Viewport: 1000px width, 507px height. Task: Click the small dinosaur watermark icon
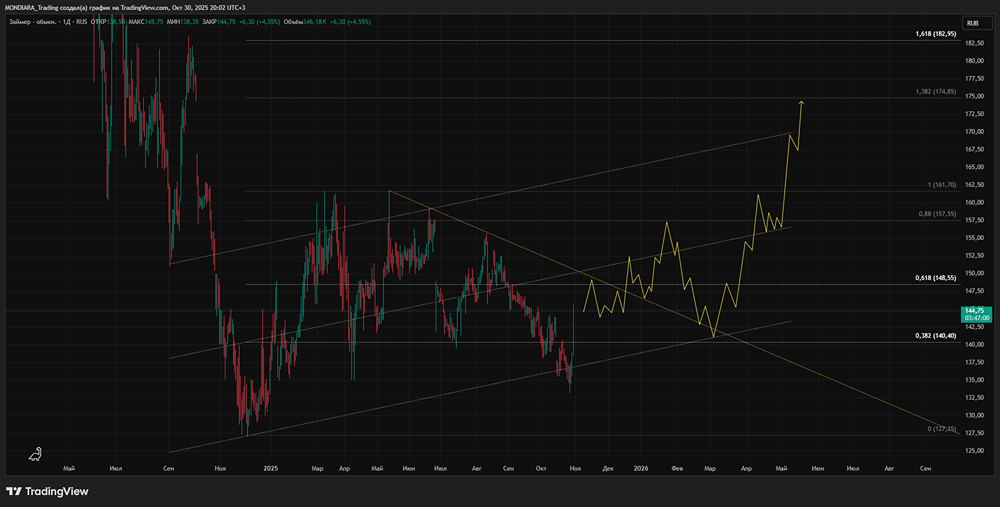tap(36, 453)
